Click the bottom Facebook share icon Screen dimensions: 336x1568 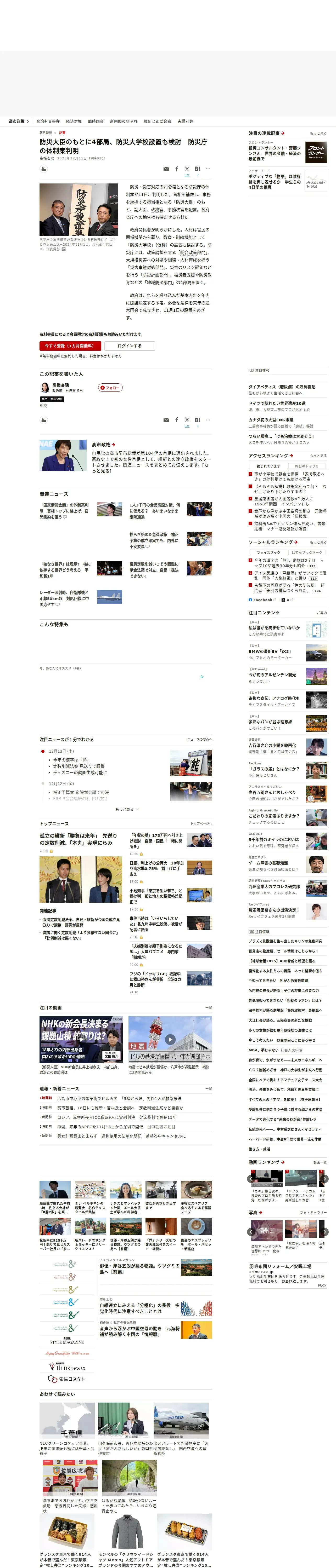(177, 420)
